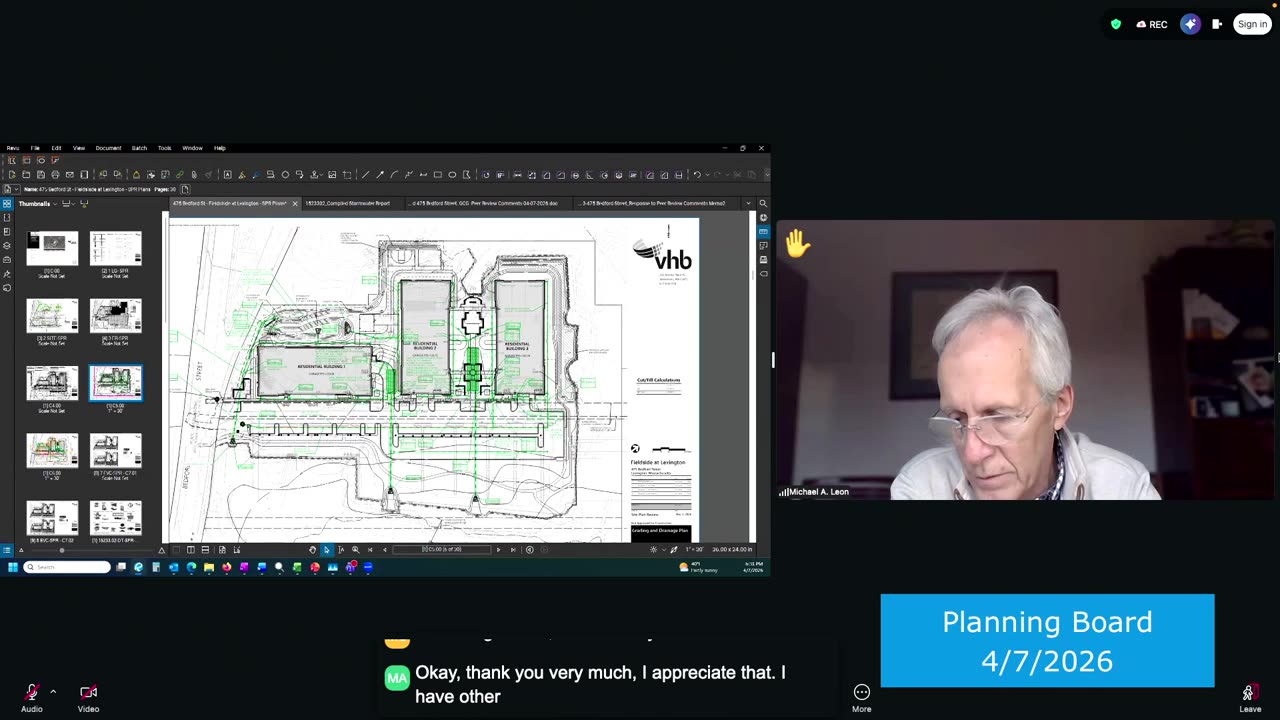
Task: Choose the Pan hand tool in bottom bar
Action: click(x=312, y=550)
